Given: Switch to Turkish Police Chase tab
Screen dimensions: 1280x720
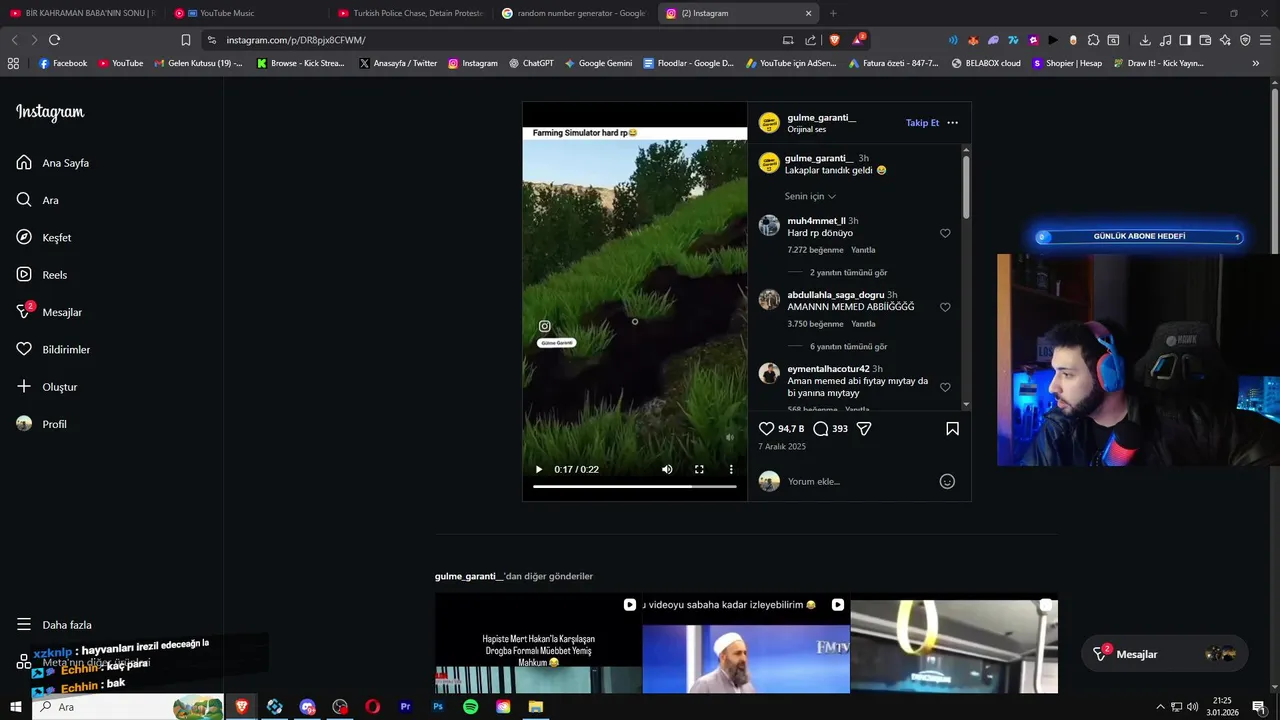Looking at the screenshot, I should 410,13.
